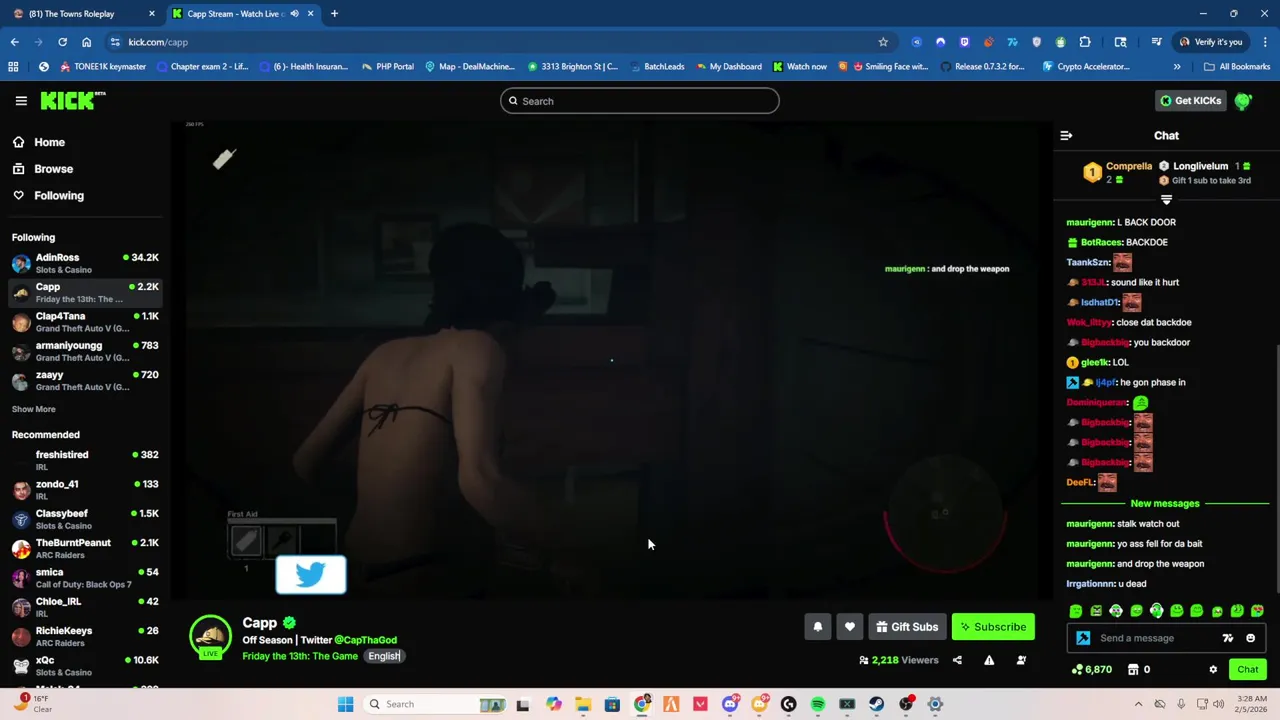Click the Twitch extension icon in toolbar

(x=964, y=42)
